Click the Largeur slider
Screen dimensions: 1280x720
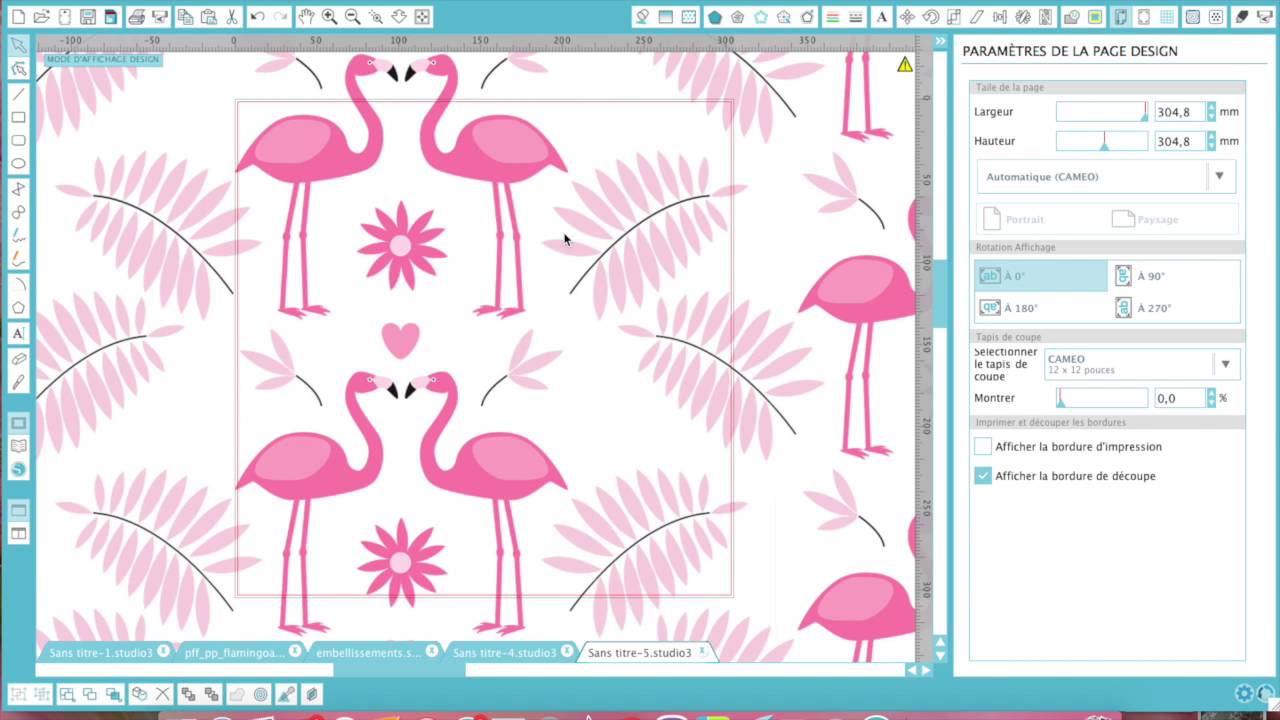coord(1102,112)
